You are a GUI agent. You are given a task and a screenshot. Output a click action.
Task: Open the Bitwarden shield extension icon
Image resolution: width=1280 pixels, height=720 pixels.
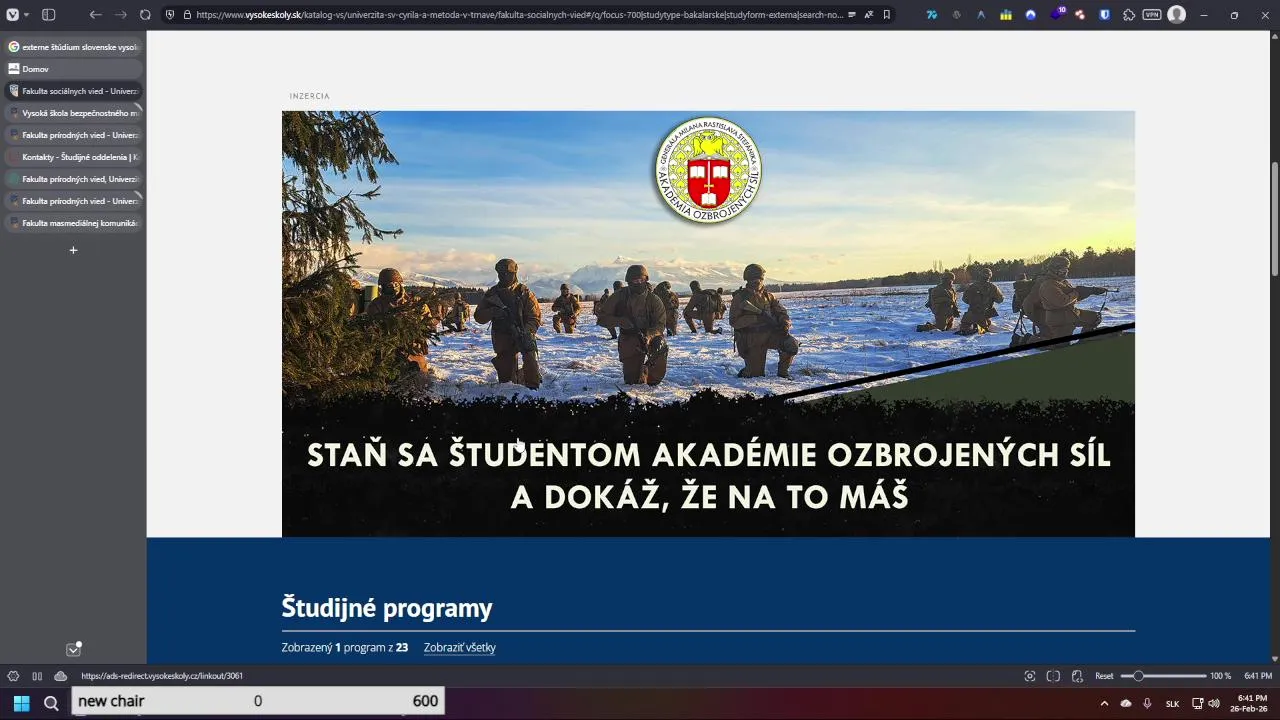pyautogui.click(x=1105, y=15)
